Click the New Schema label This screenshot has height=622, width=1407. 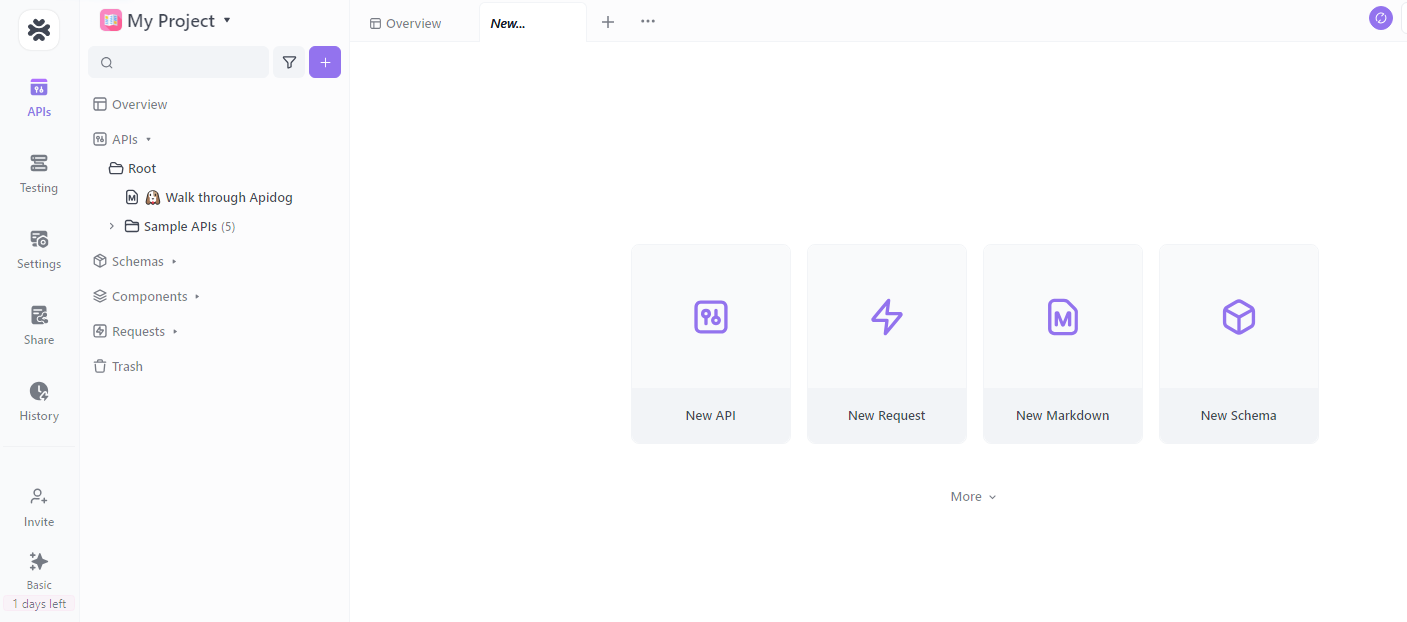tap(1239, 415)
